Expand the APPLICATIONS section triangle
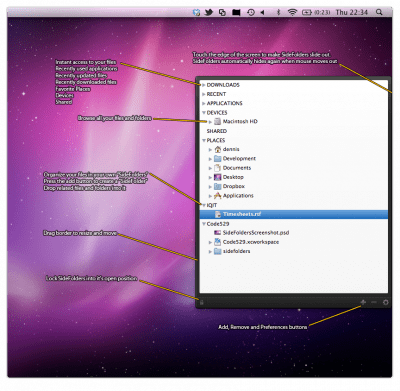The height and width of the screenshot is (391, 400). (x=203, y=103)
